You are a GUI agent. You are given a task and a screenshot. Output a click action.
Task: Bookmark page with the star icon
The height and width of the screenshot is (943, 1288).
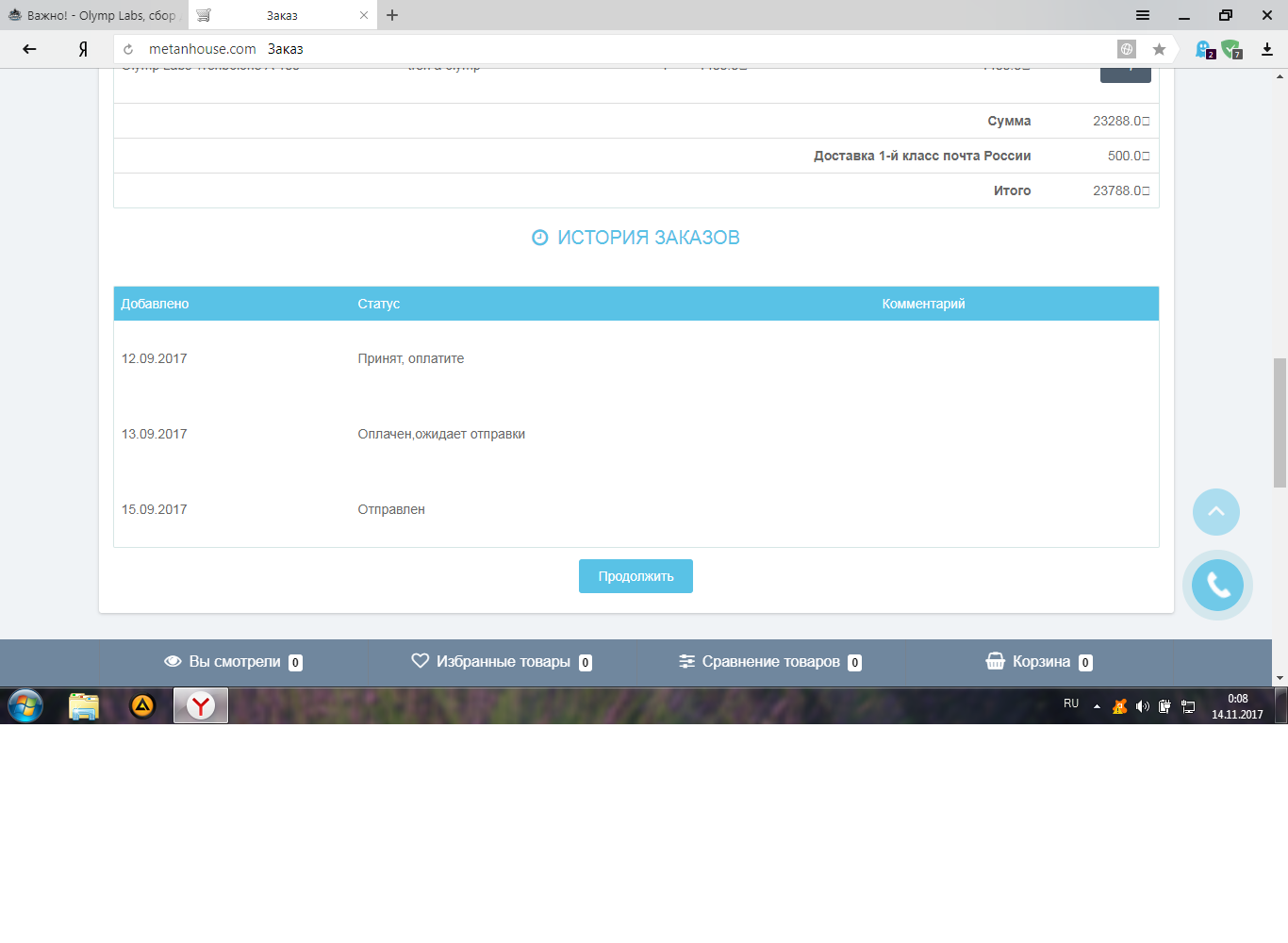click(1159, 49)
